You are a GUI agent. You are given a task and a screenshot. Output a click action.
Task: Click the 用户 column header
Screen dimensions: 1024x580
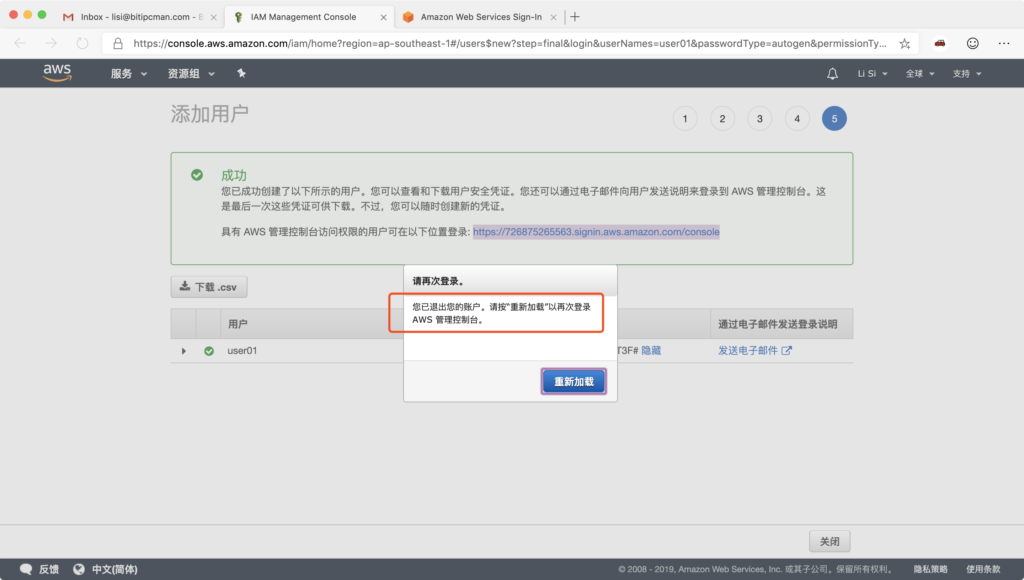238,324
